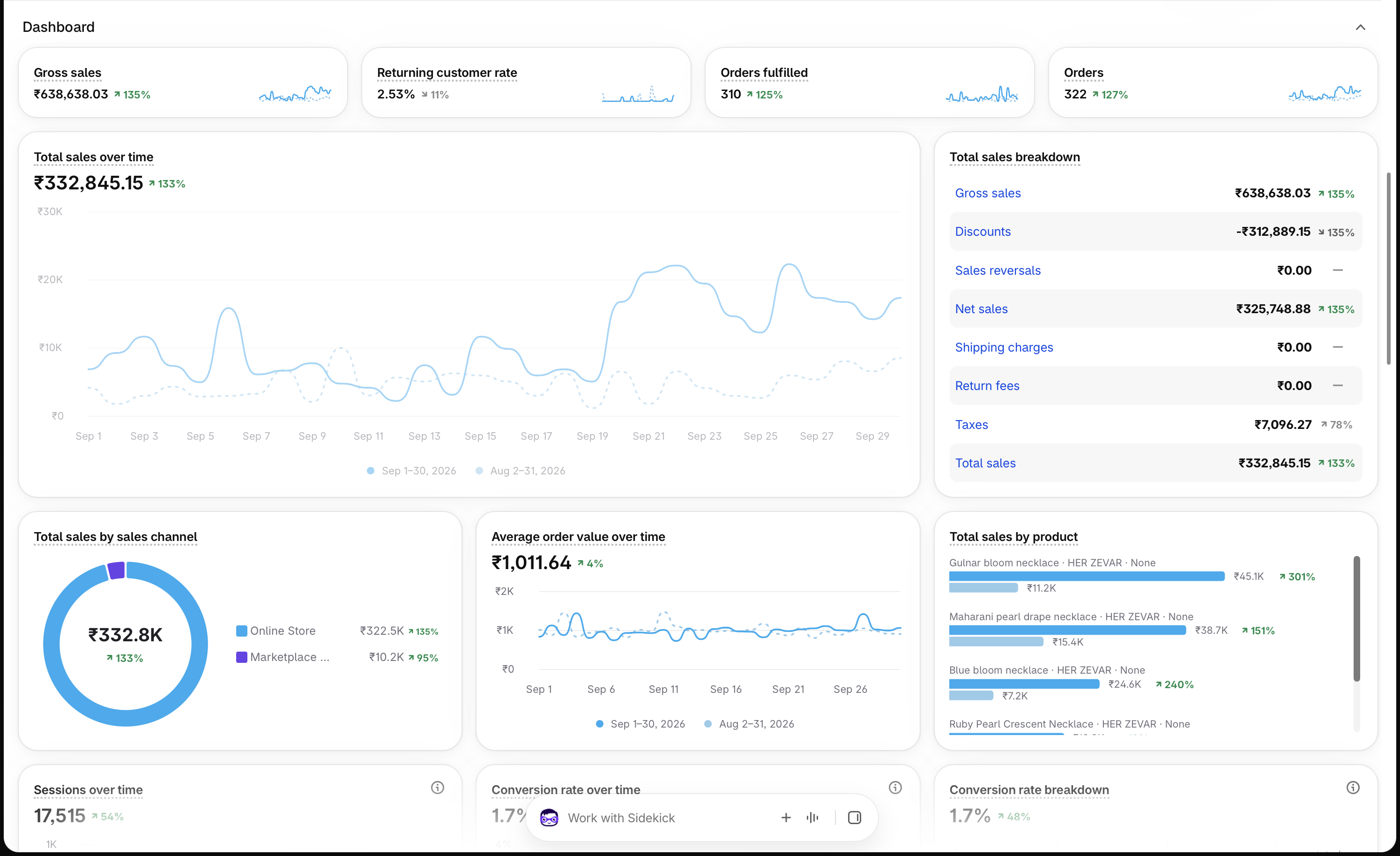Open the Total sales by product heading

click(1013, 537)
